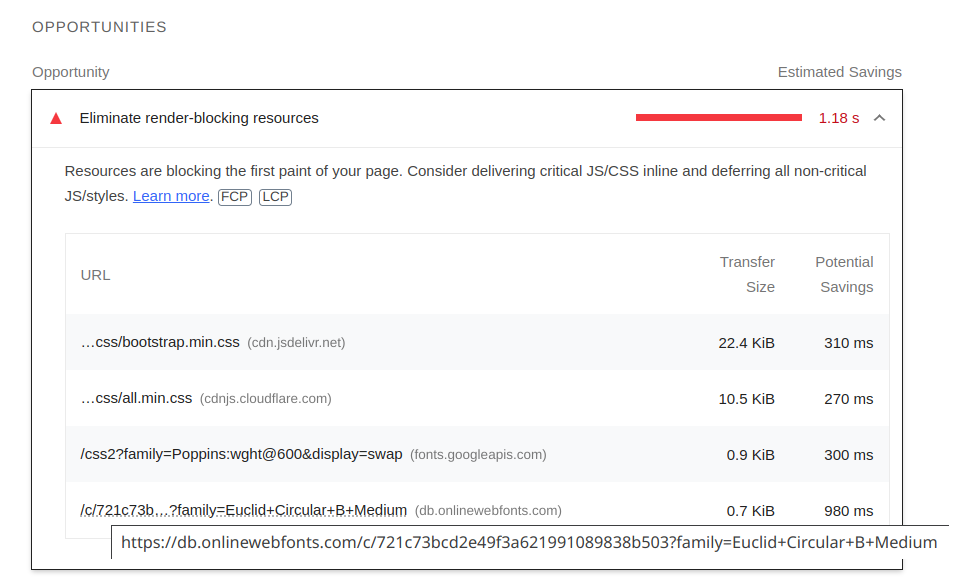Click the red warning triangle icon

[x=56, y=118]
